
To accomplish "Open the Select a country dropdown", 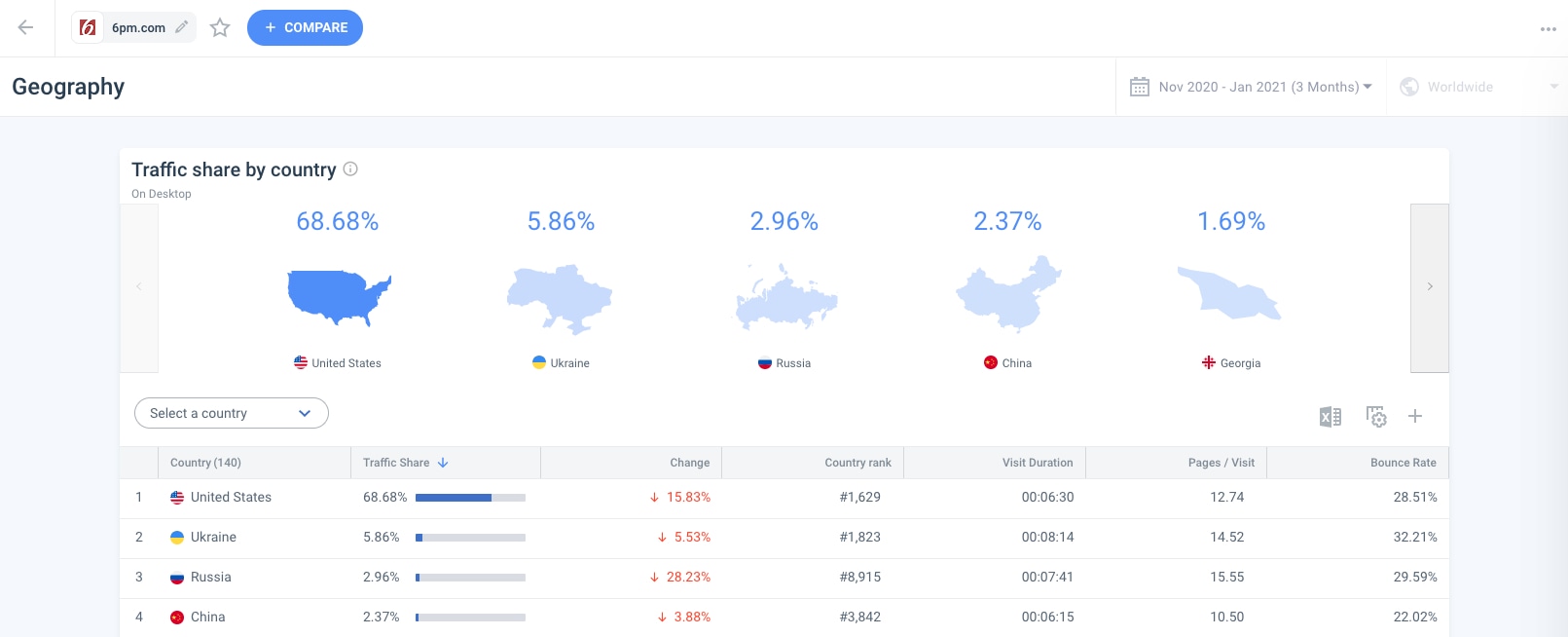I will pos(232,413).
